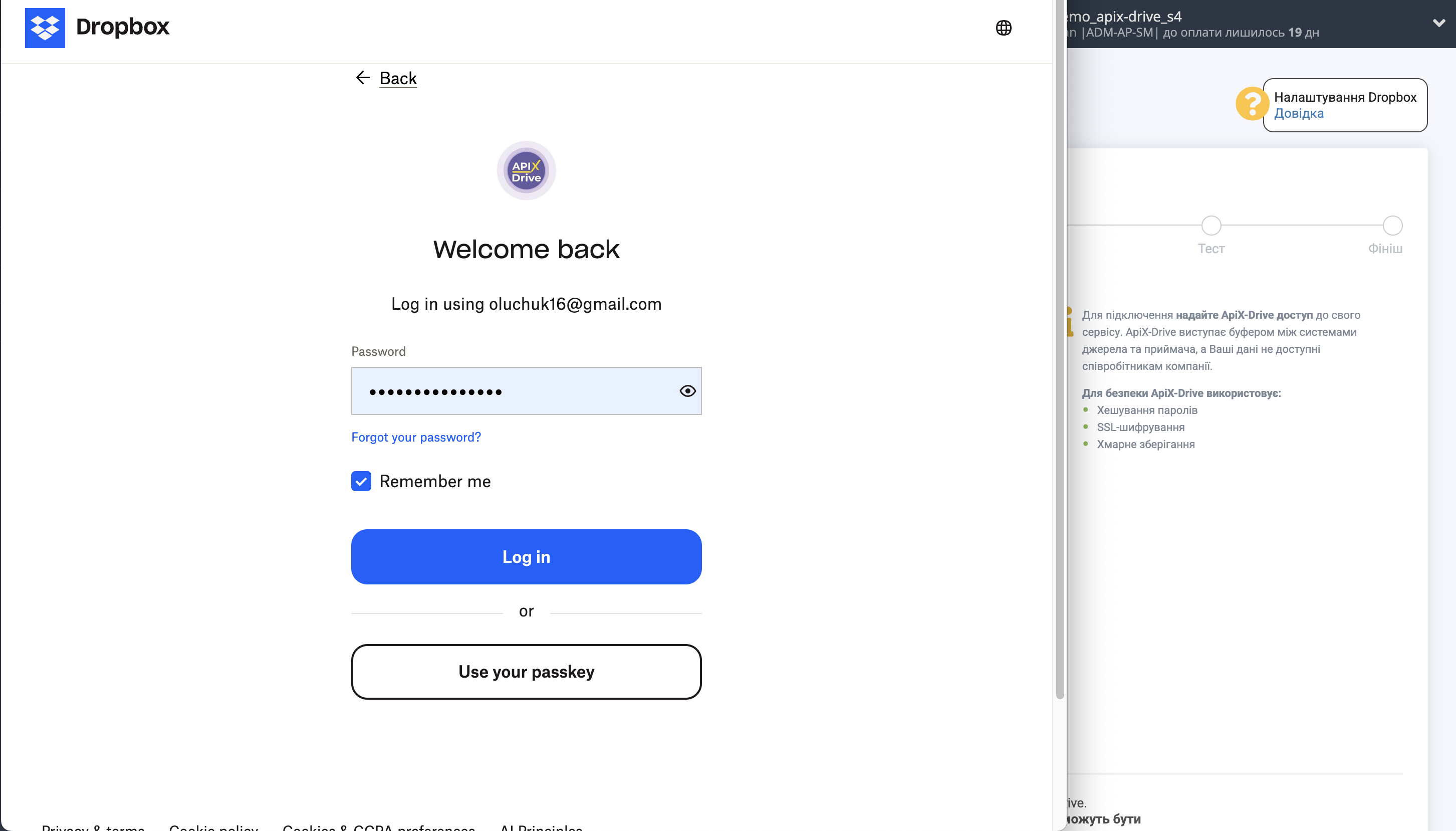Click Use your passkey button
1456x831 pixels.
(526, 672)
